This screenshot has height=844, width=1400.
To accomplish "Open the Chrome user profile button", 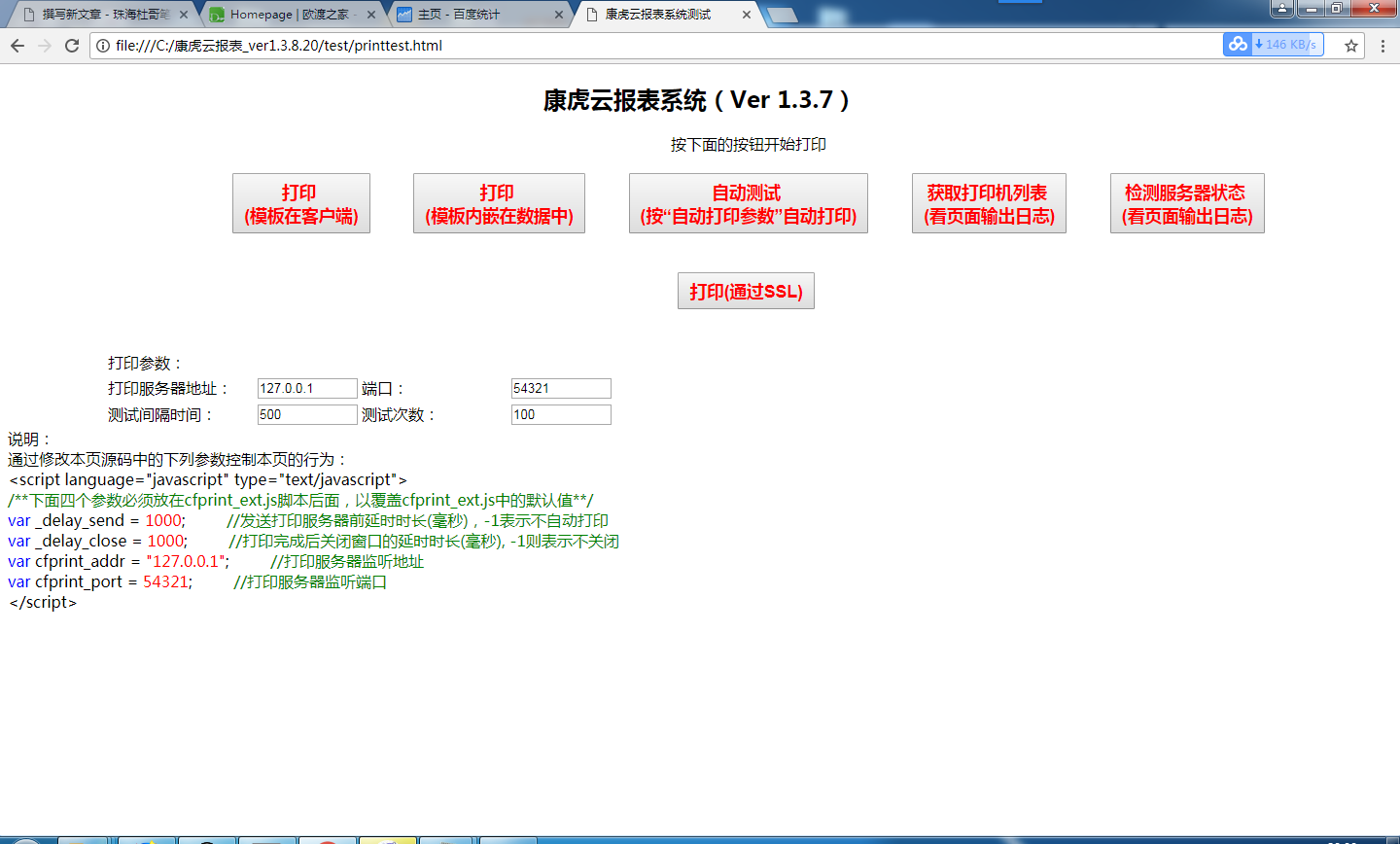I will pos(1282,9).
